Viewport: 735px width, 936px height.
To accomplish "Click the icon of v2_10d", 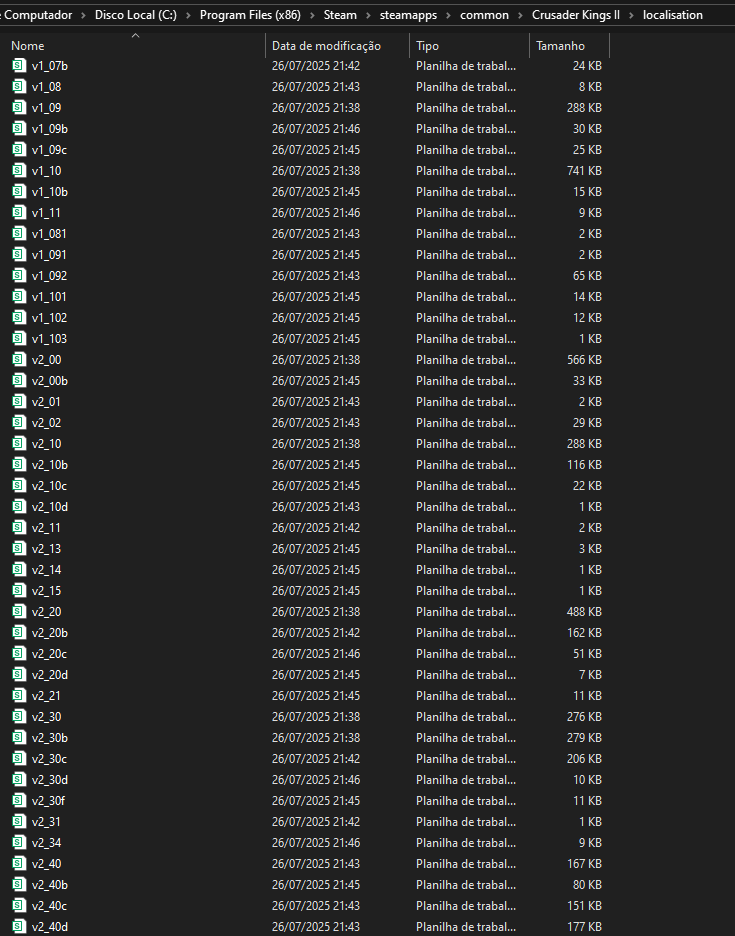I will coord(19,506).
